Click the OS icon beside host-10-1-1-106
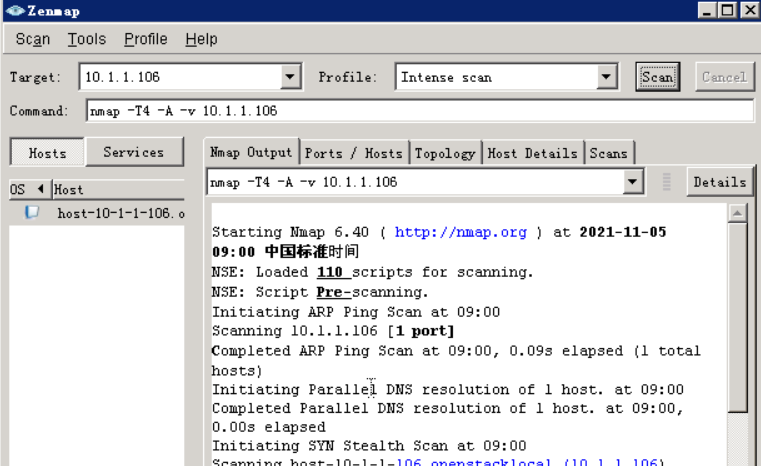Image resolution: width=761 pixels, height=466 pixels. point(32,212)
